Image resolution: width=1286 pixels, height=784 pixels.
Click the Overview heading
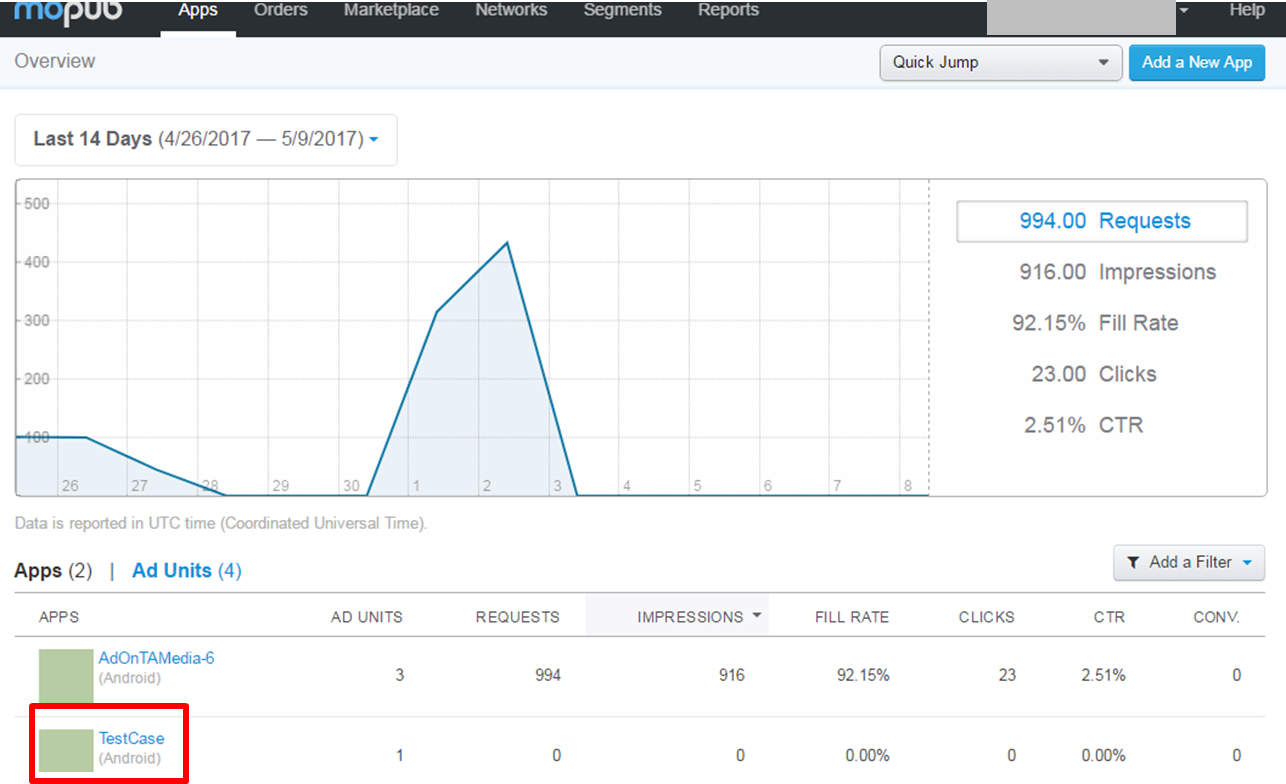click(x=55, y=61)
